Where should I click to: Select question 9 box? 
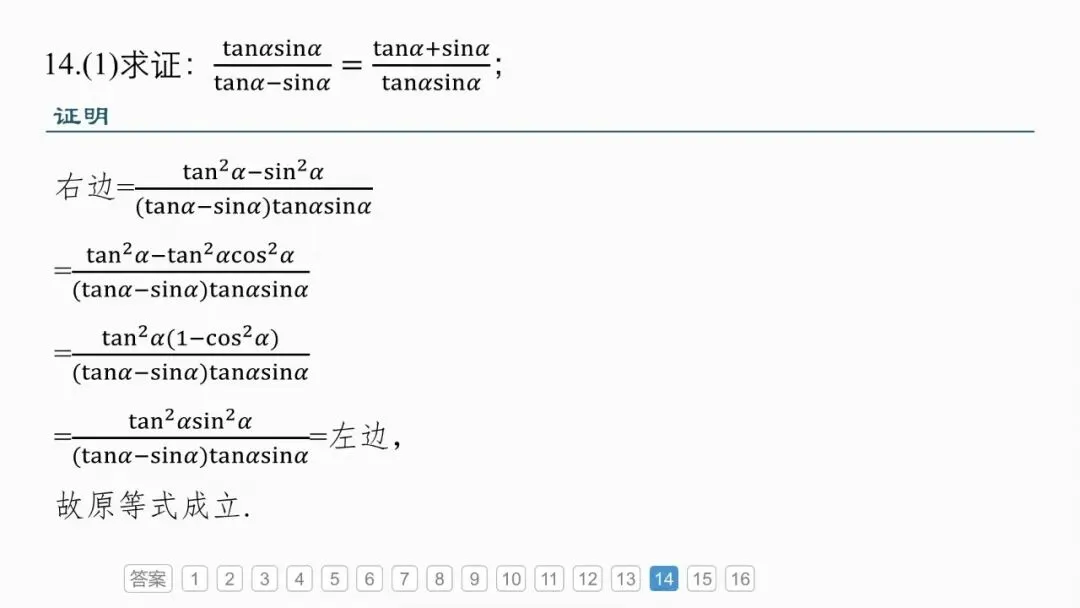474,578
